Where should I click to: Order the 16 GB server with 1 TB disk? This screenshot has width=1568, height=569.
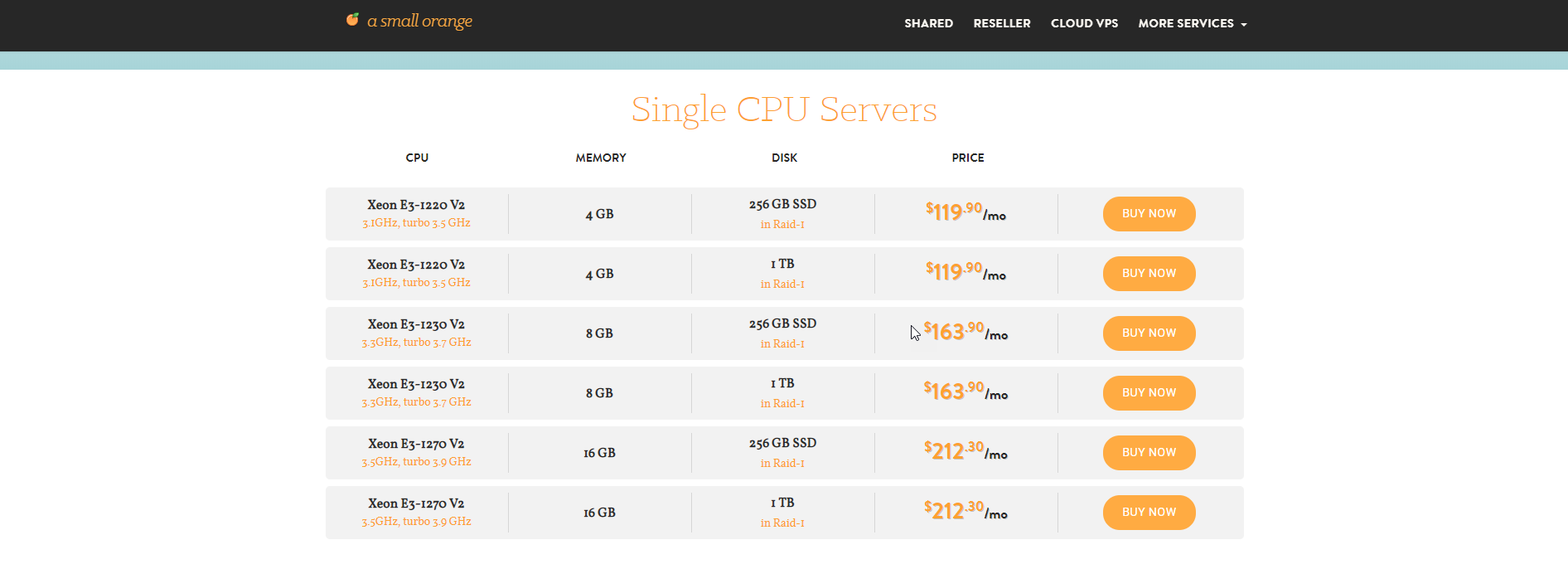pos(1149,513)
